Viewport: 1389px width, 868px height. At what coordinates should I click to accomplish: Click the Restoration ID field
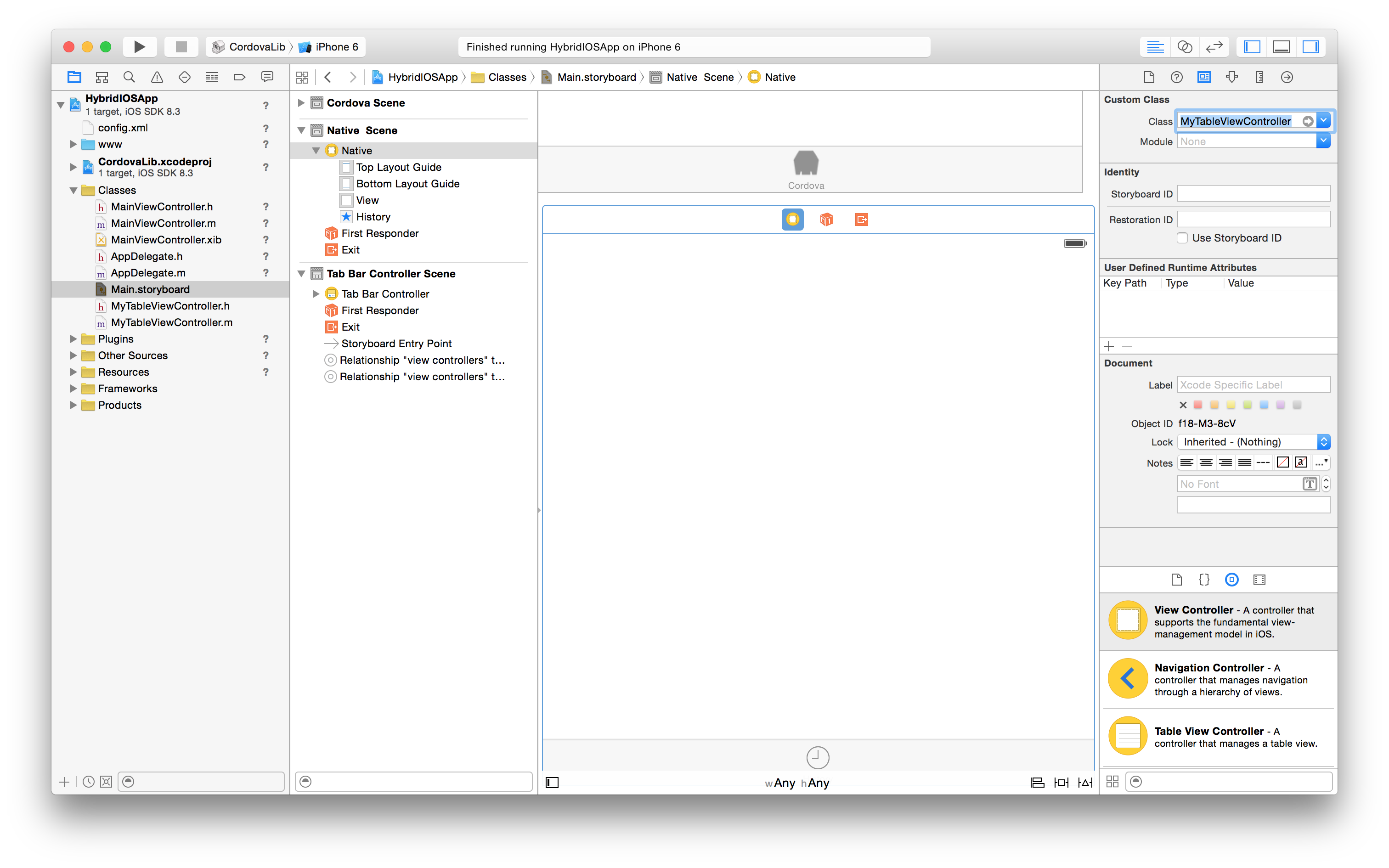click(1253, 220)
